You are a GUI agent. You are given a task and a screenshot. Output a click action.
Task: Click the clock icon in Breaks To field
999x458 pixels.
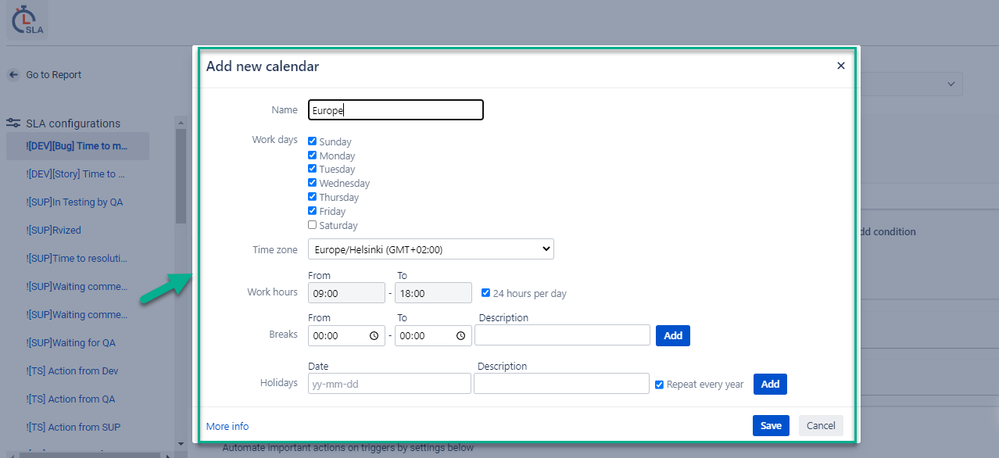(461, 336)
